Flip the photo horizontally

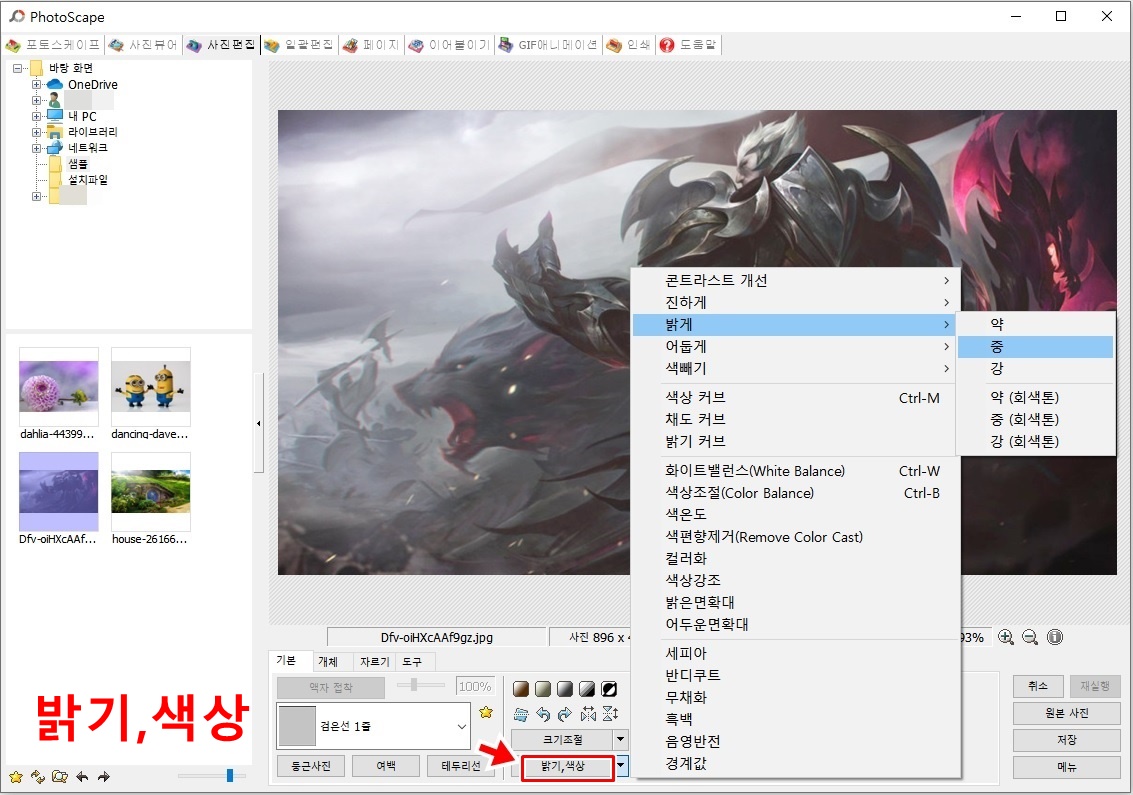pos(587,714)
